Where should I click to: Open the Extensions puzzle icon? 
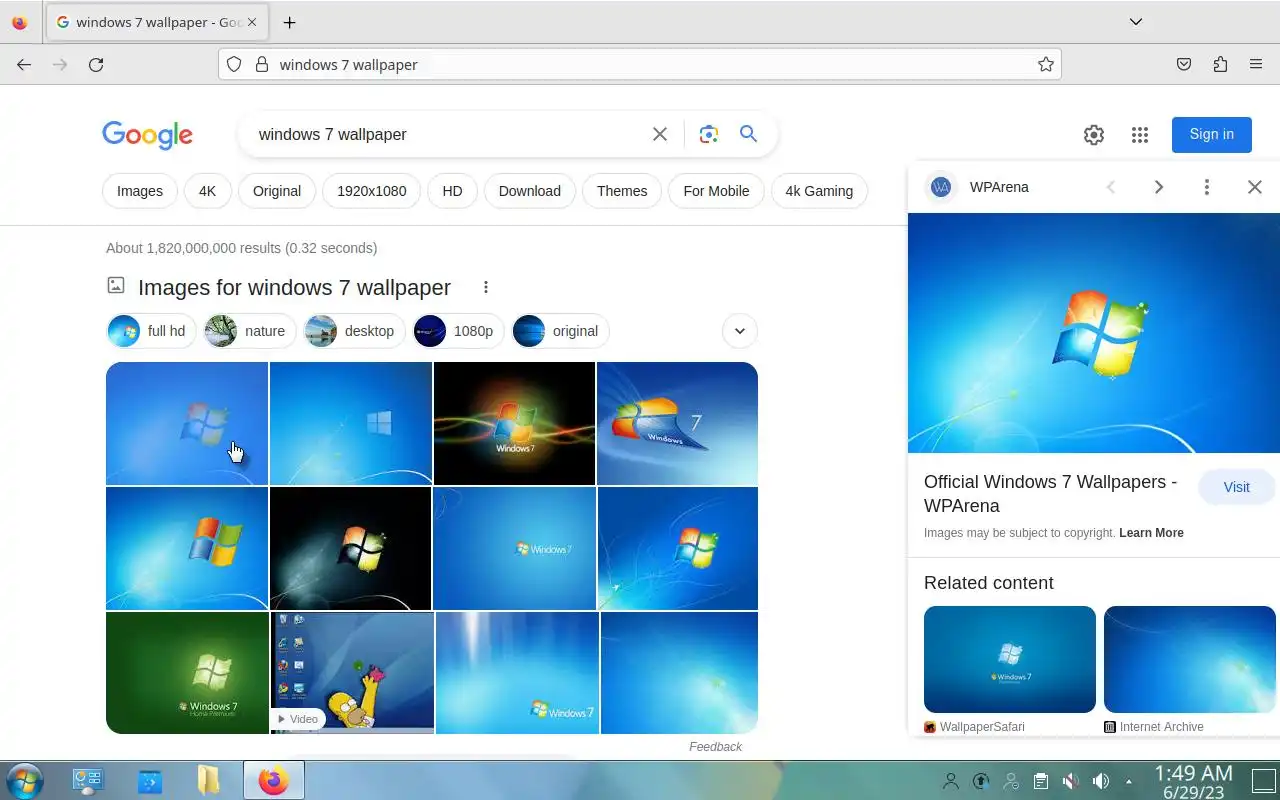(1220, 64)
